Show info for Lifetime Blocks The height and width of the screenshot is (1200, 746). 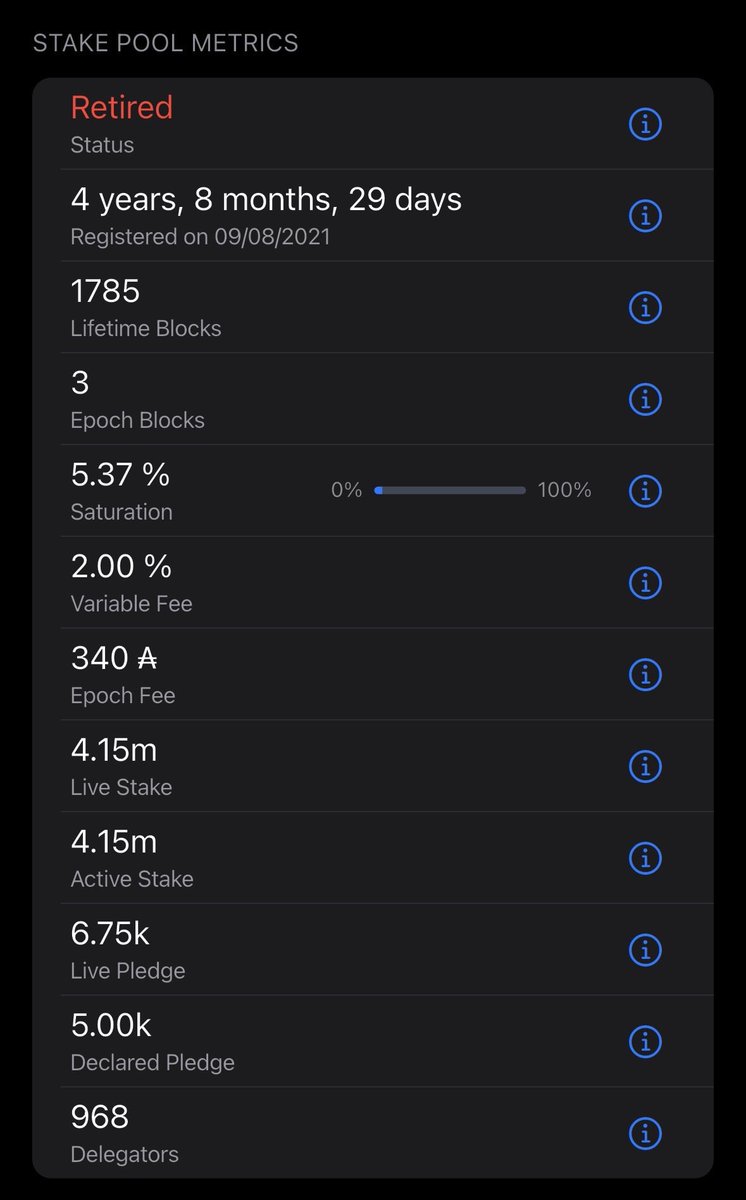point(645,308)
